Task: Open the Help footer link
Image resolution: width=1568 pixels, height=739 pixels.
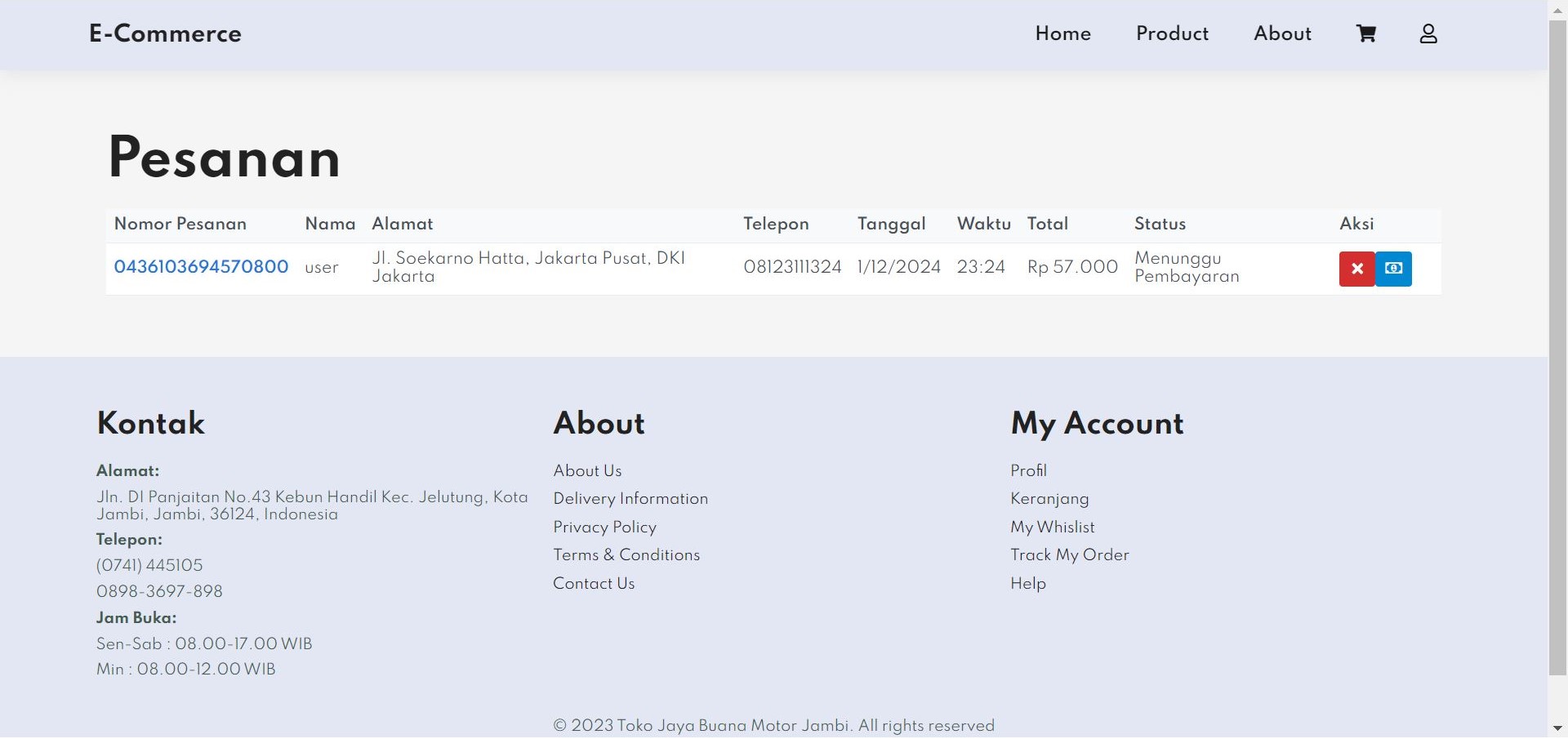Action: click(x=1028, y=584)
